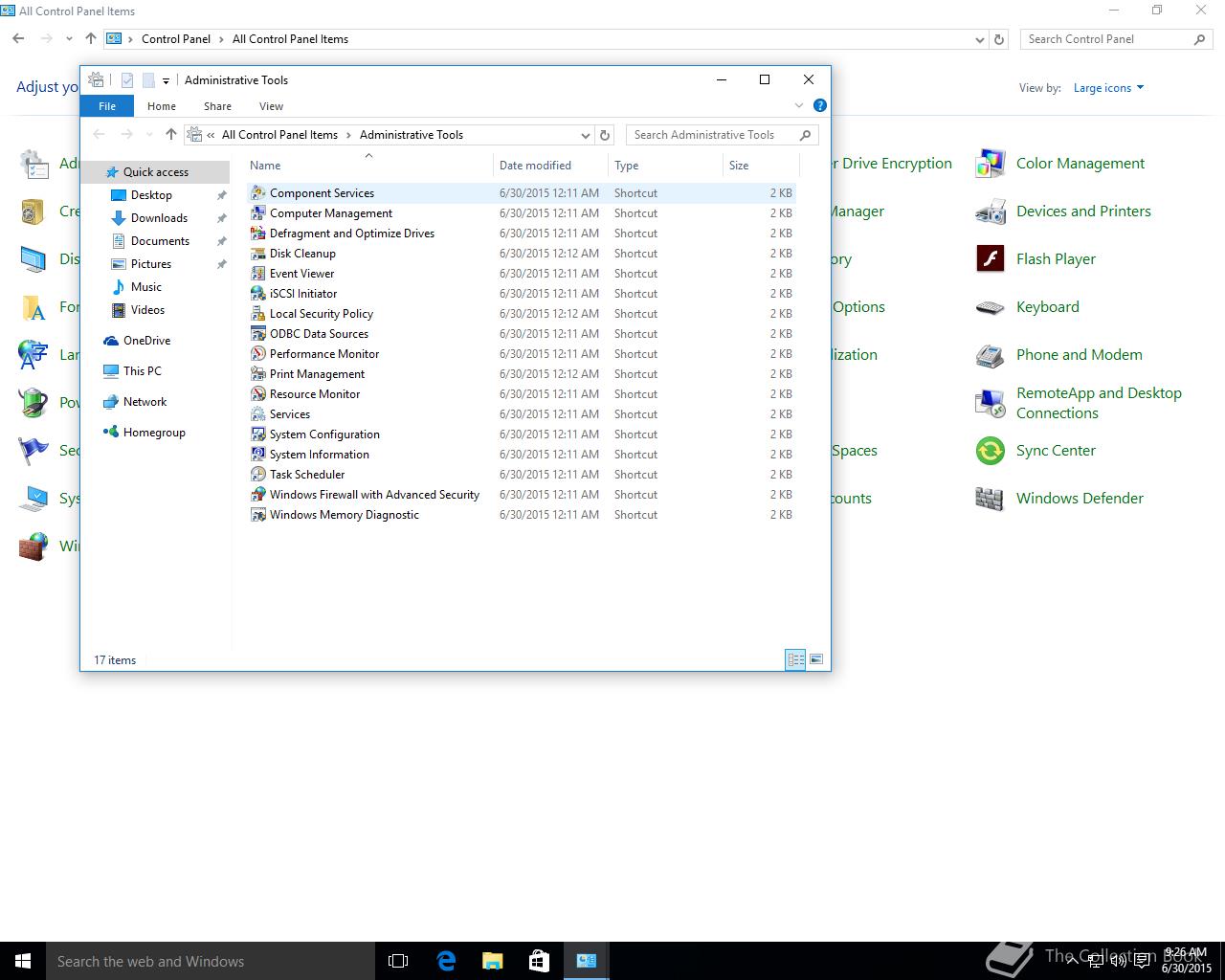
Task: Select the Task Scheduler clock icon
Action: tap(258, 474)
